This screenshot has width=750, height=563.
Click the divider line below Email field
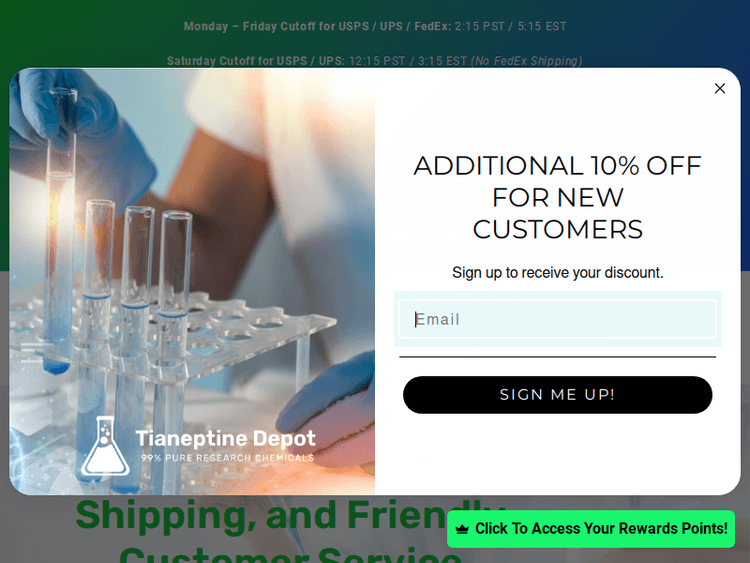pos(557,357)
